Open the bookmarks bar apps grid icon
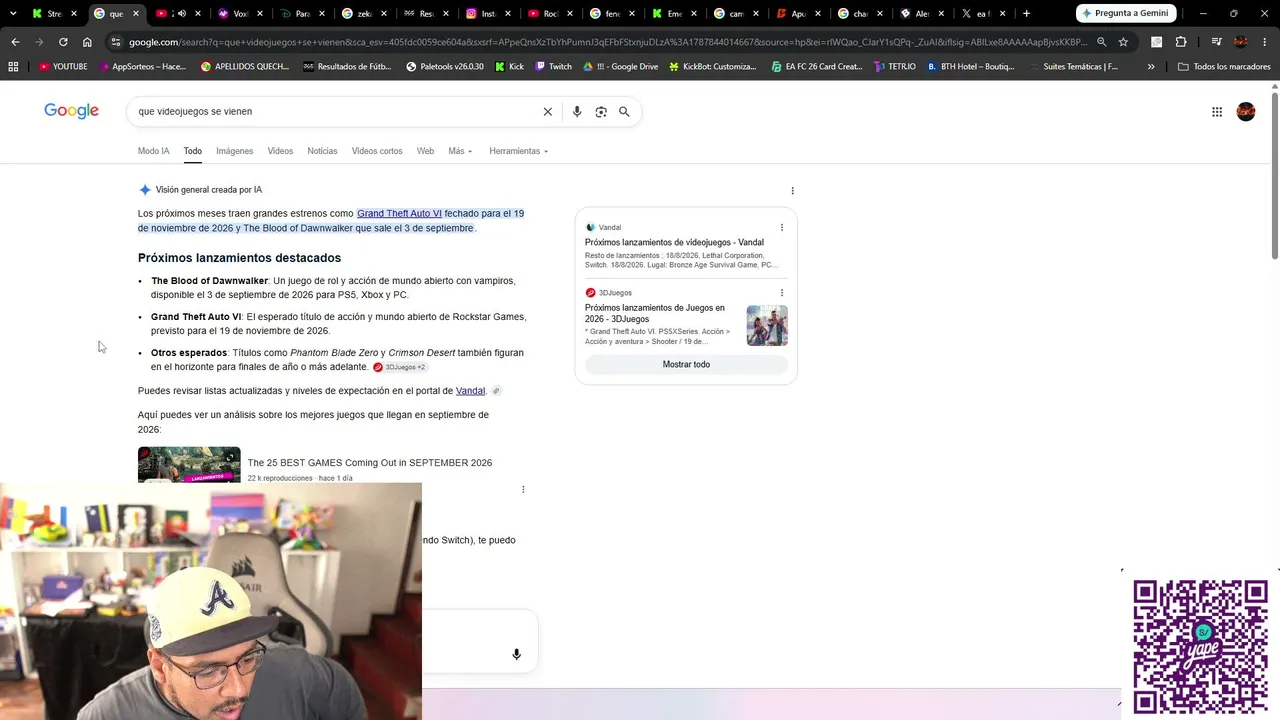This screenshot has height=720, width=1280. click(x=13, y=67)
